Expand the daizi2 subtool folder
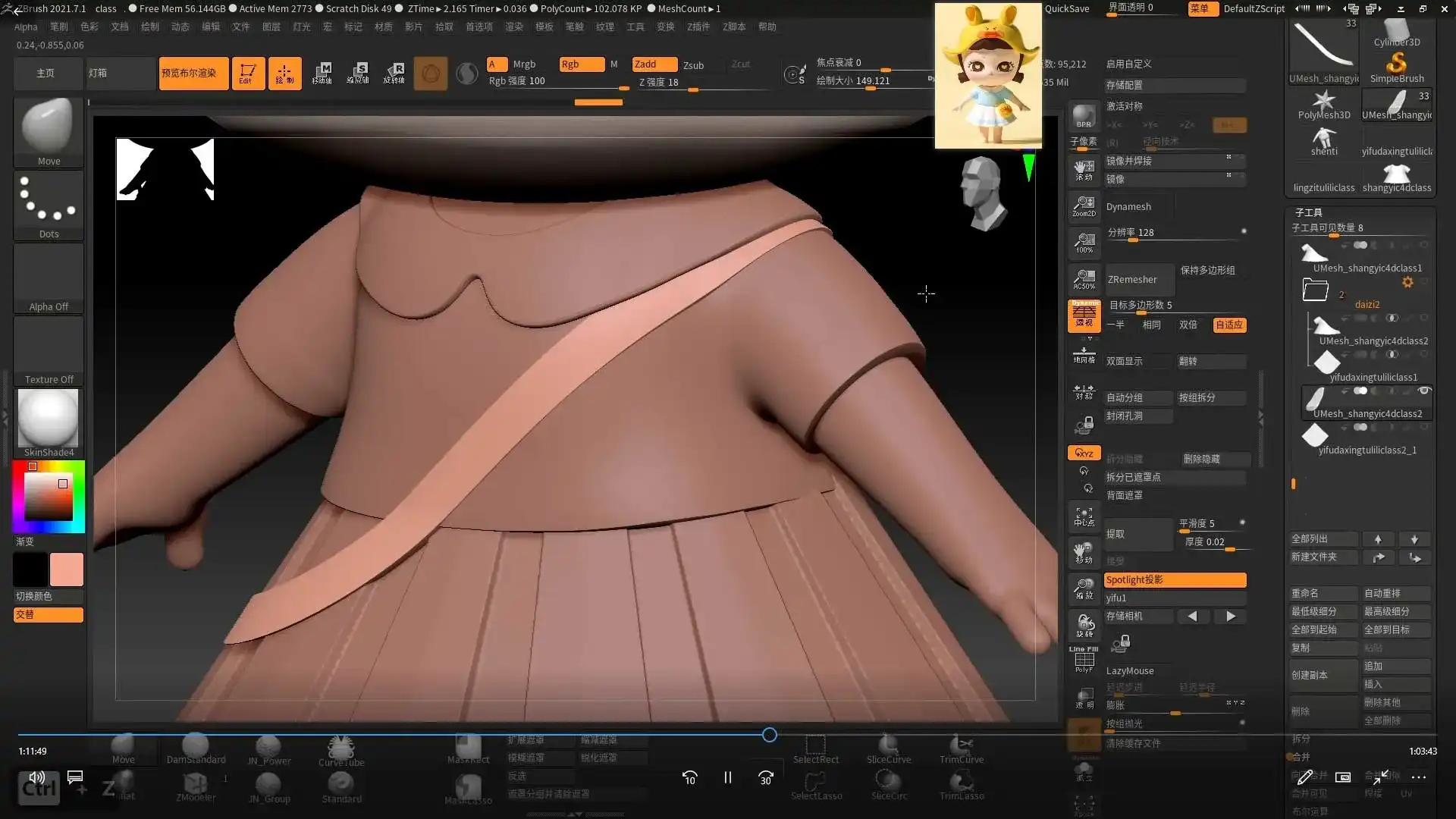The width and height of the screenshot is (1456, 819). pos(1316,290)
